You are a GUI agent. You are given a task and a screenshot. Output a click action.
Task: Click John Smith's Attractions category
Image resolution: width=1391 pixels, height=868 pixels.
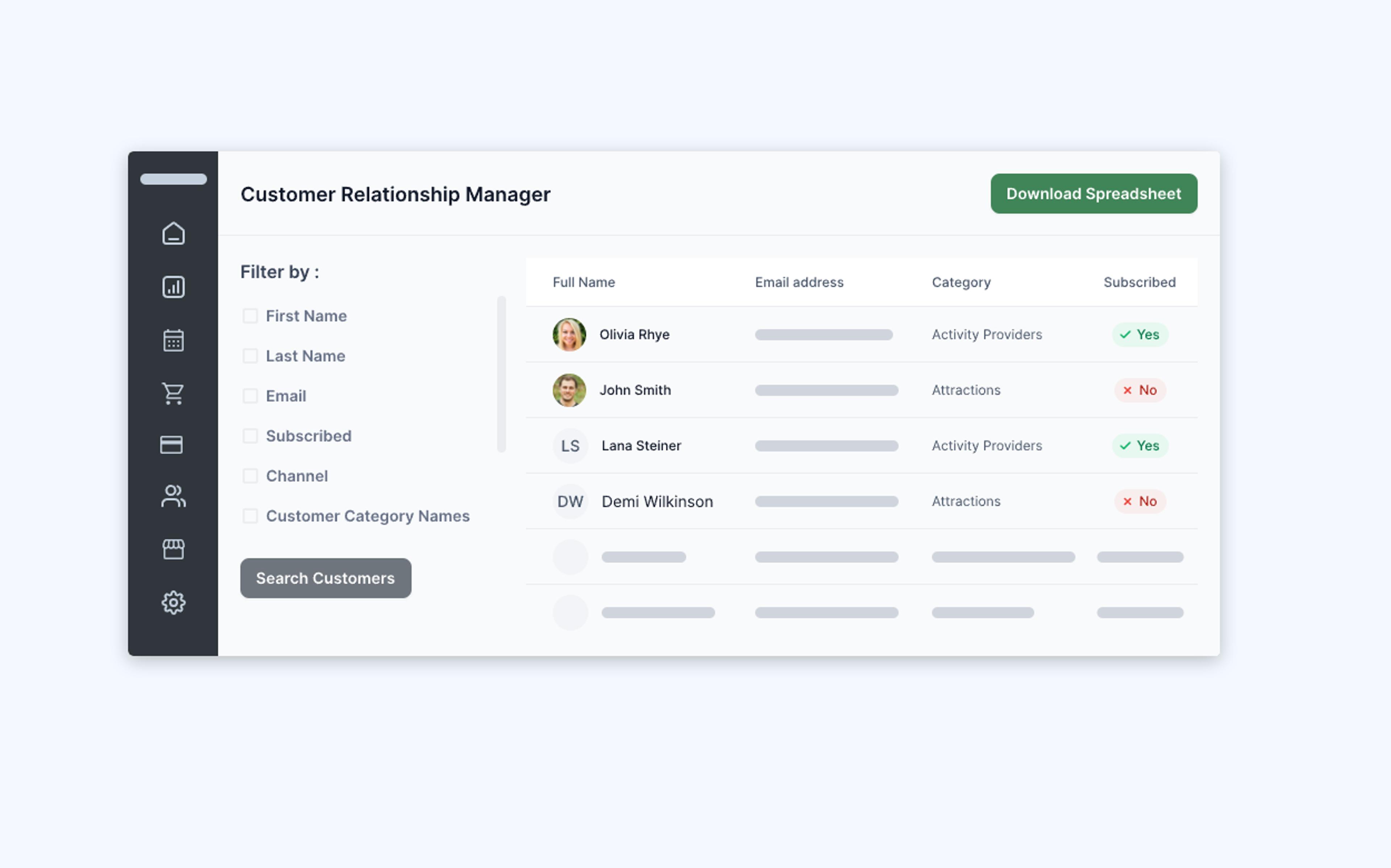[966, 390]
